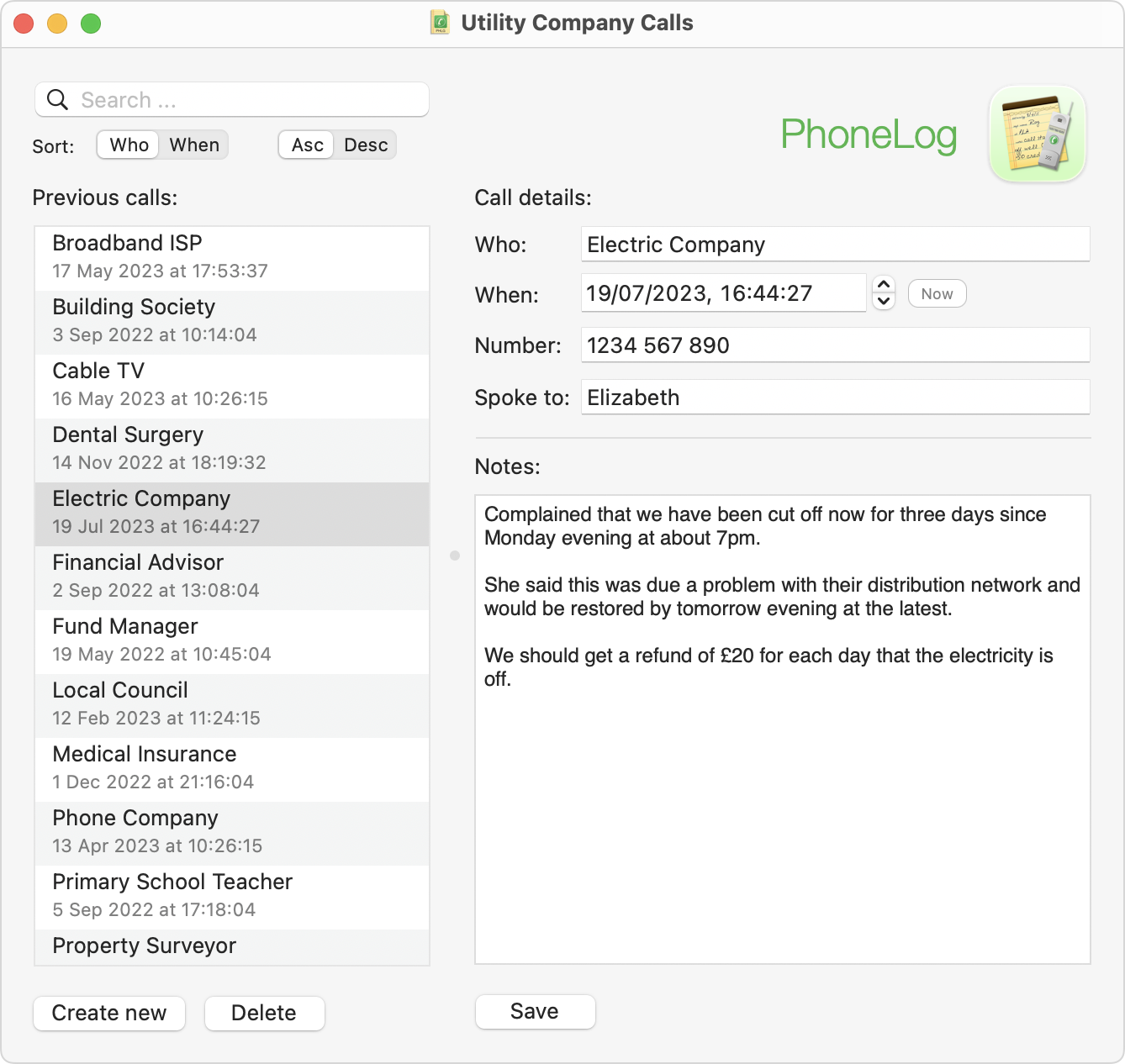This screenshot has height=1064, width=1125.
Task: Set sort order to Asc
Action: [305, 145]
